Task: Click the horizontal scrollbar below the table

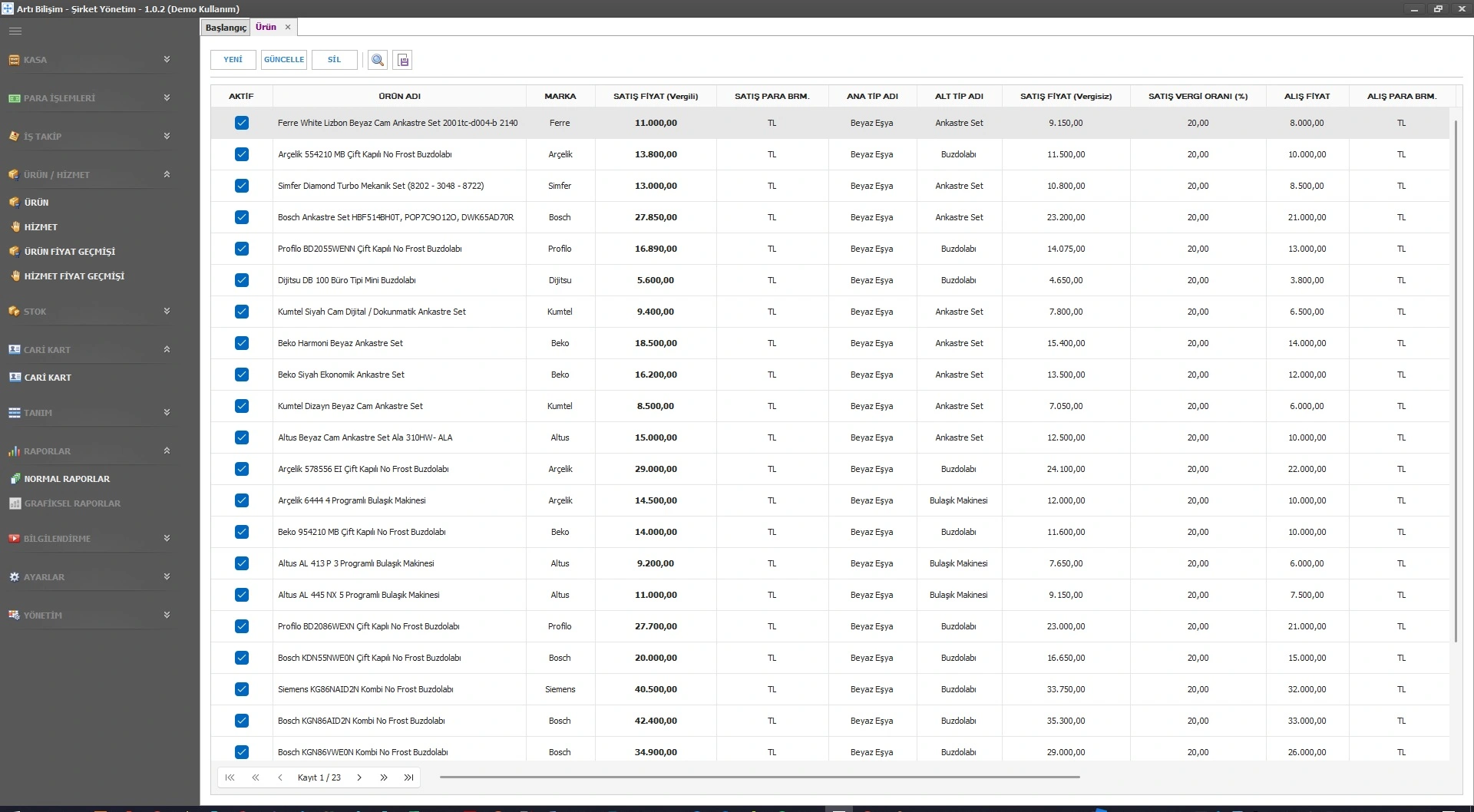Action: pyautogui.click(x=760, y=777)
